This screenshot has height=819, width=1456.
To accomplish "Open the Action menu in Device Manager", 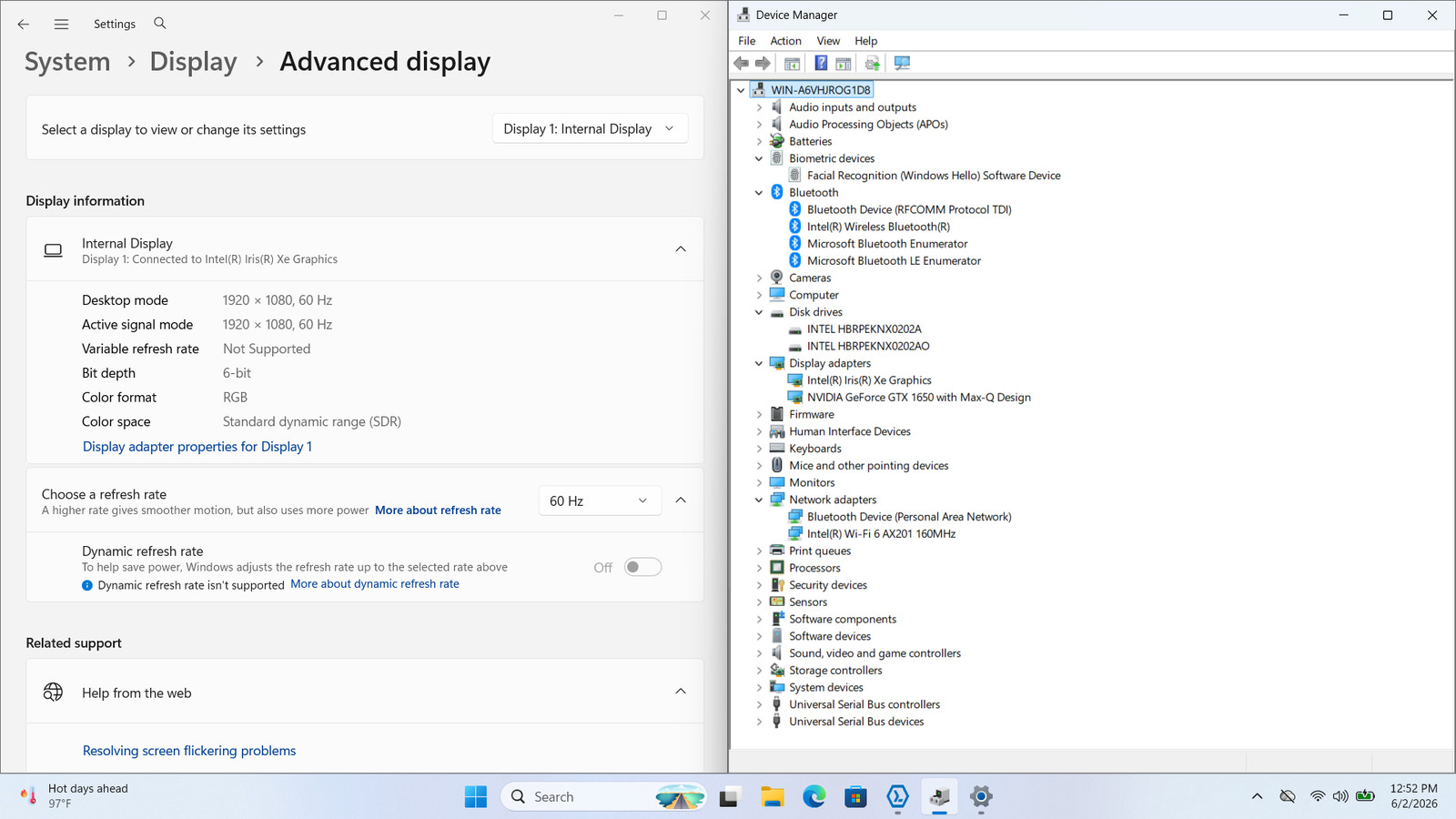I will 785,41.
